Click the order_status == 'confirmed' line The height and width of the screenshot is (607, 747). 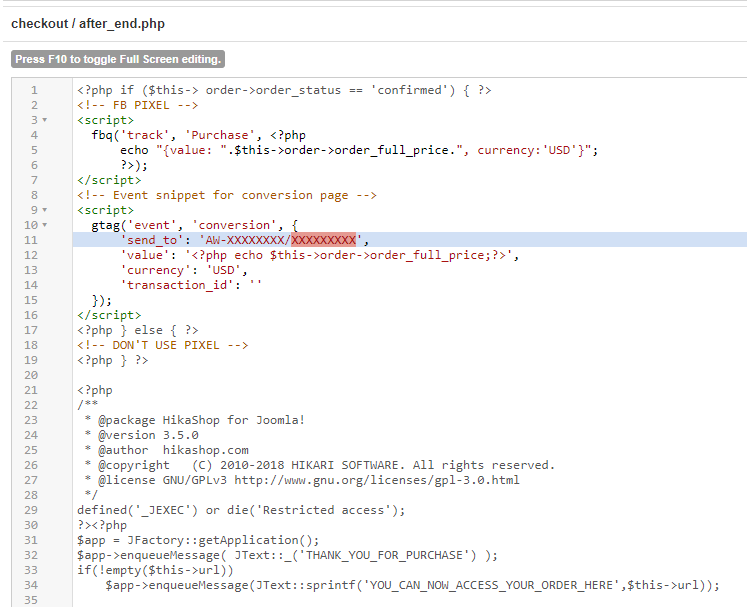(x=284, y=91)
